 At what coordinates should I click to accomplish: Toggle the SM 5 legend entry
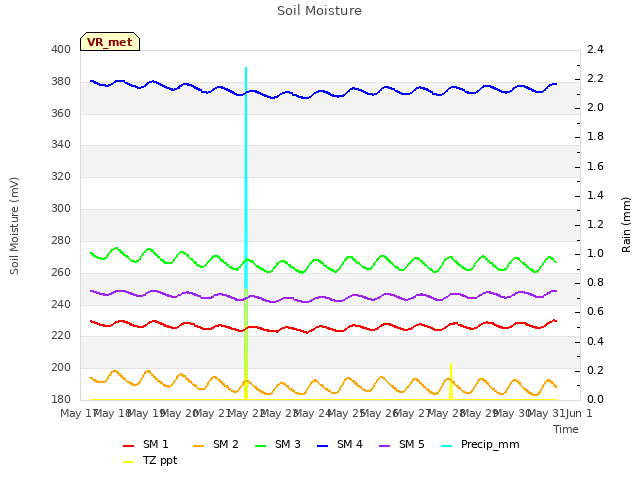402,444
